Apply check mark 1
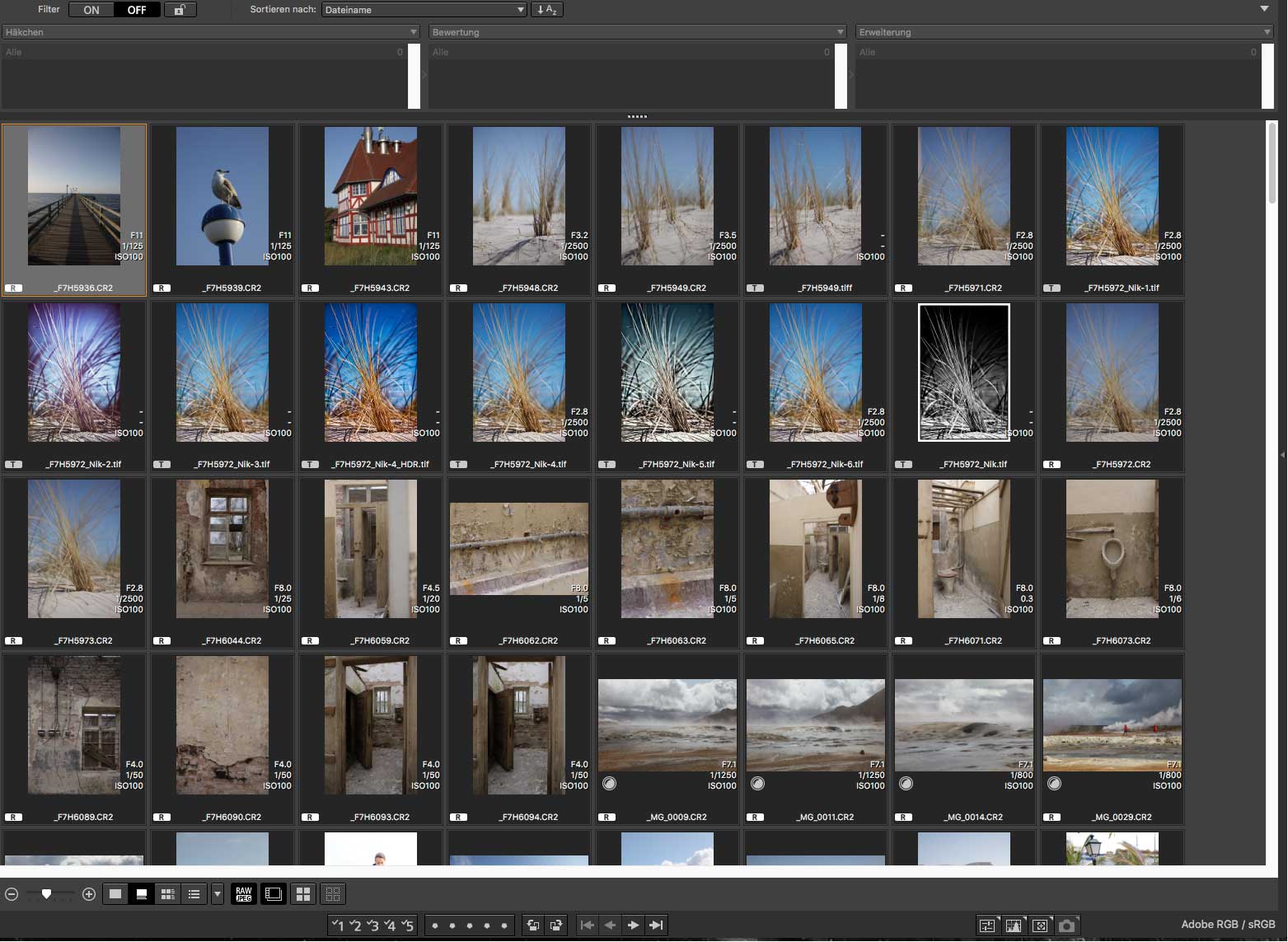 [337, 926]
